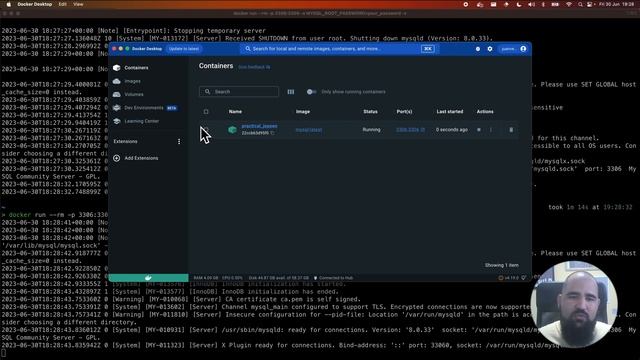Image resolution: width=640 pixels, height=360 pixels.
Task: Tick the select-all containers checkbox
Action: [x=206, y=111]
